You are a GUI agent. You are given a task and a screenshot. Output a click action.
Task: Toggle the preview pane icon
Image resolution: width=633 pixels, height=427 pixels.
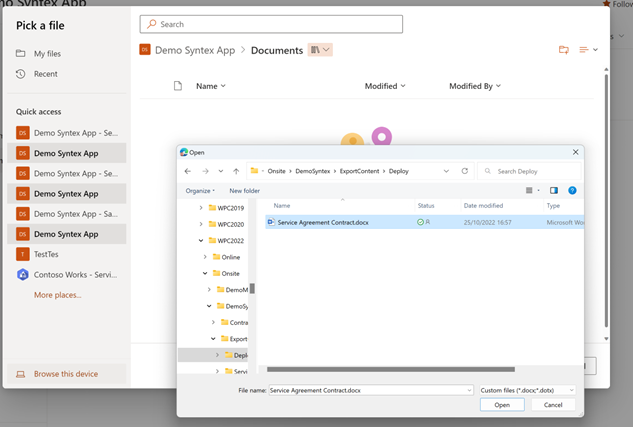tap(553, 190)
